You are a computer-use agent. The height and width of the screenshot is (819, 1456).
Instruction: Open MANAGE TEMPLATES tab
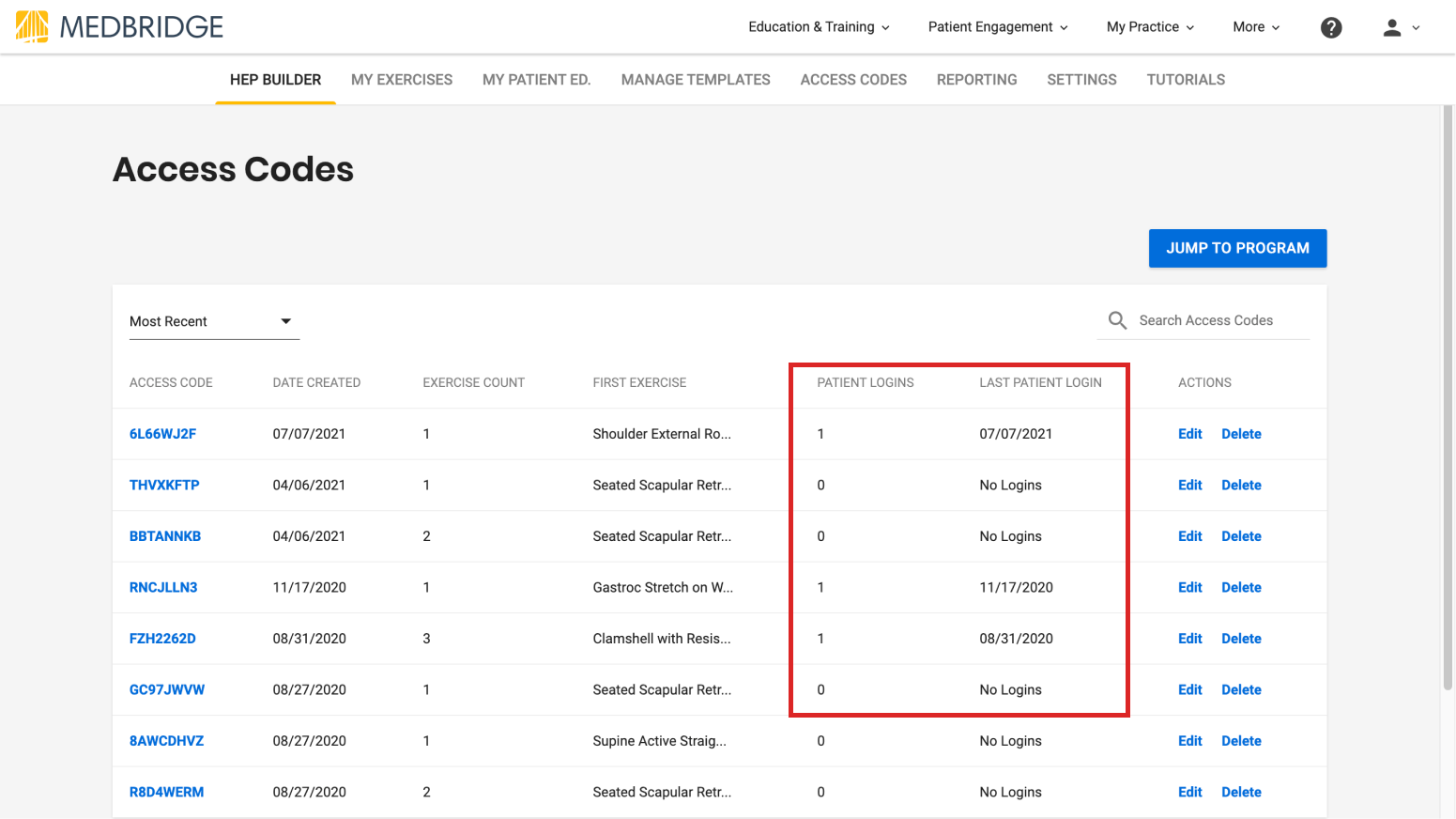pos(696,80)
